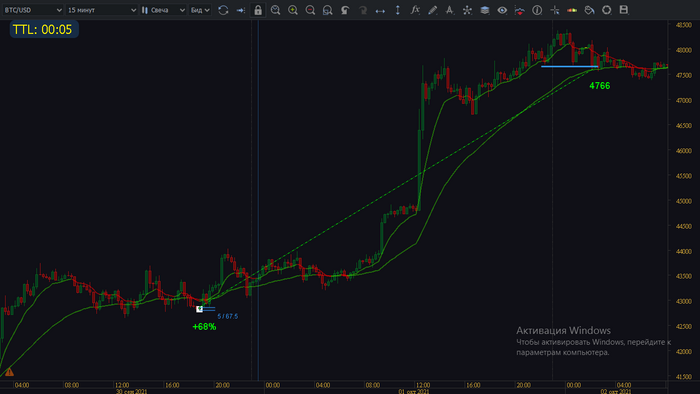Click the white order marker box
The height and width of the screenshot is (394, 700).
coord(200,309)
